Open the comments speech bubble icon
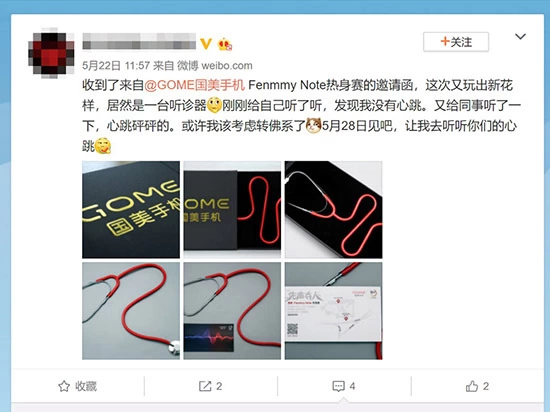 click(x=338, y=386)
